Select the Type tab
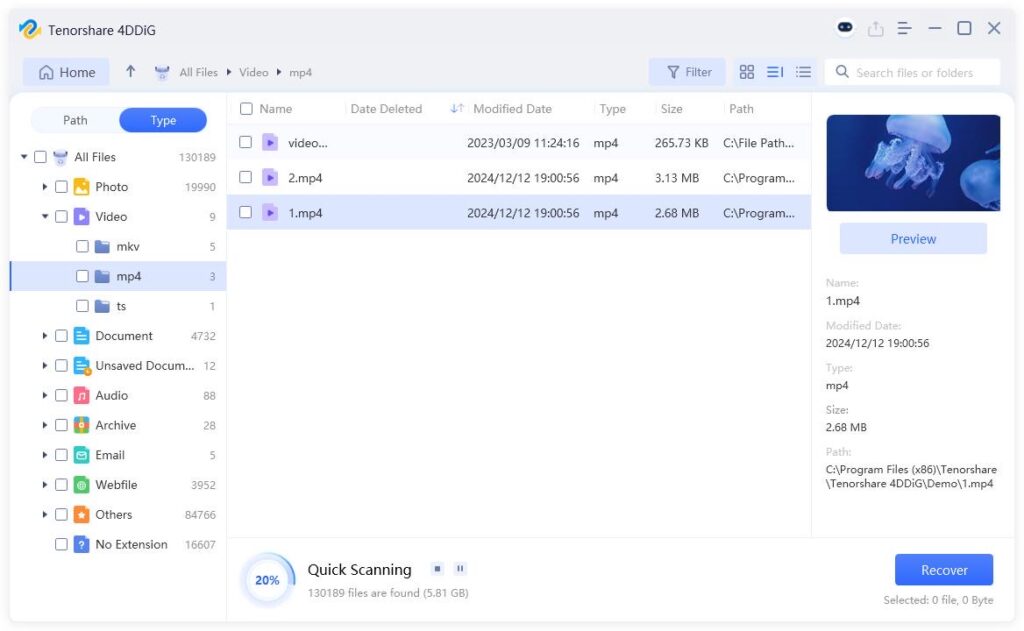This screenshot has height=631, width=1024. click(x=163, y=120)
